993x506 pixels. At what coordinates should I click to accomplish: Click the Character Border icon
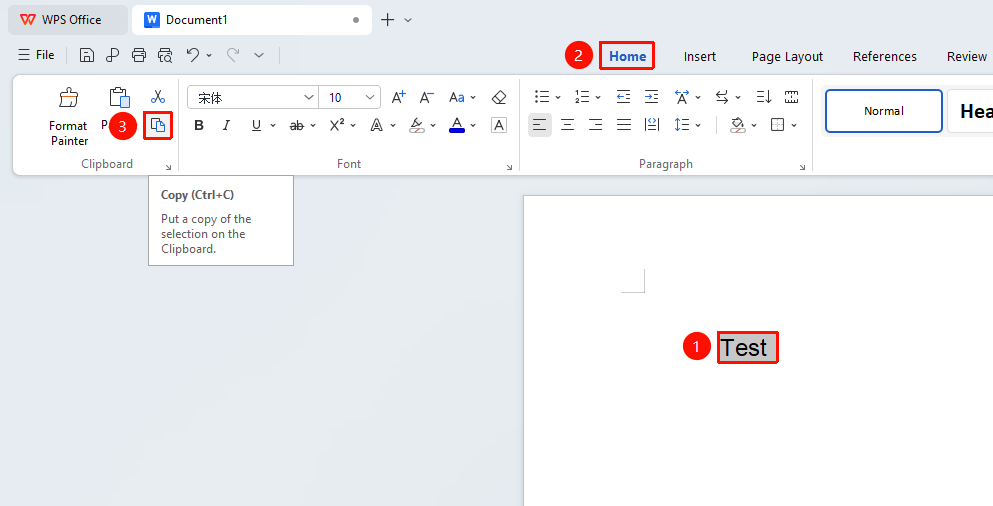coord(499,125)
